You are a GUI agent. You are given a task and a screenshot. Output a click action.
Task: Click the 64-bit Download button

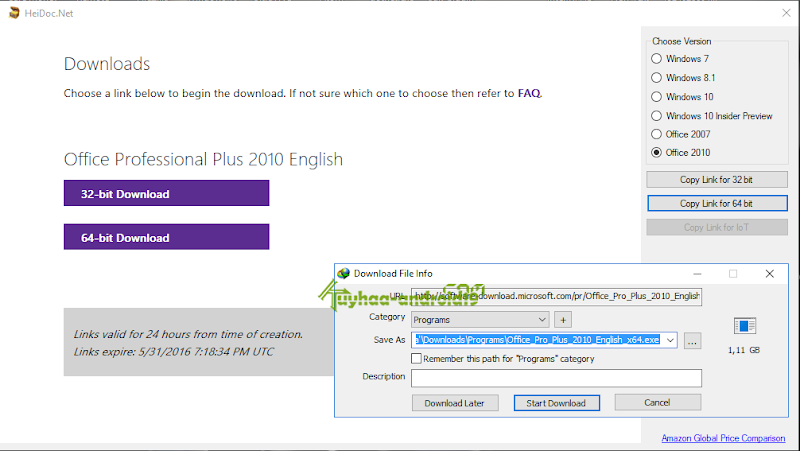(x=166, y=237)
